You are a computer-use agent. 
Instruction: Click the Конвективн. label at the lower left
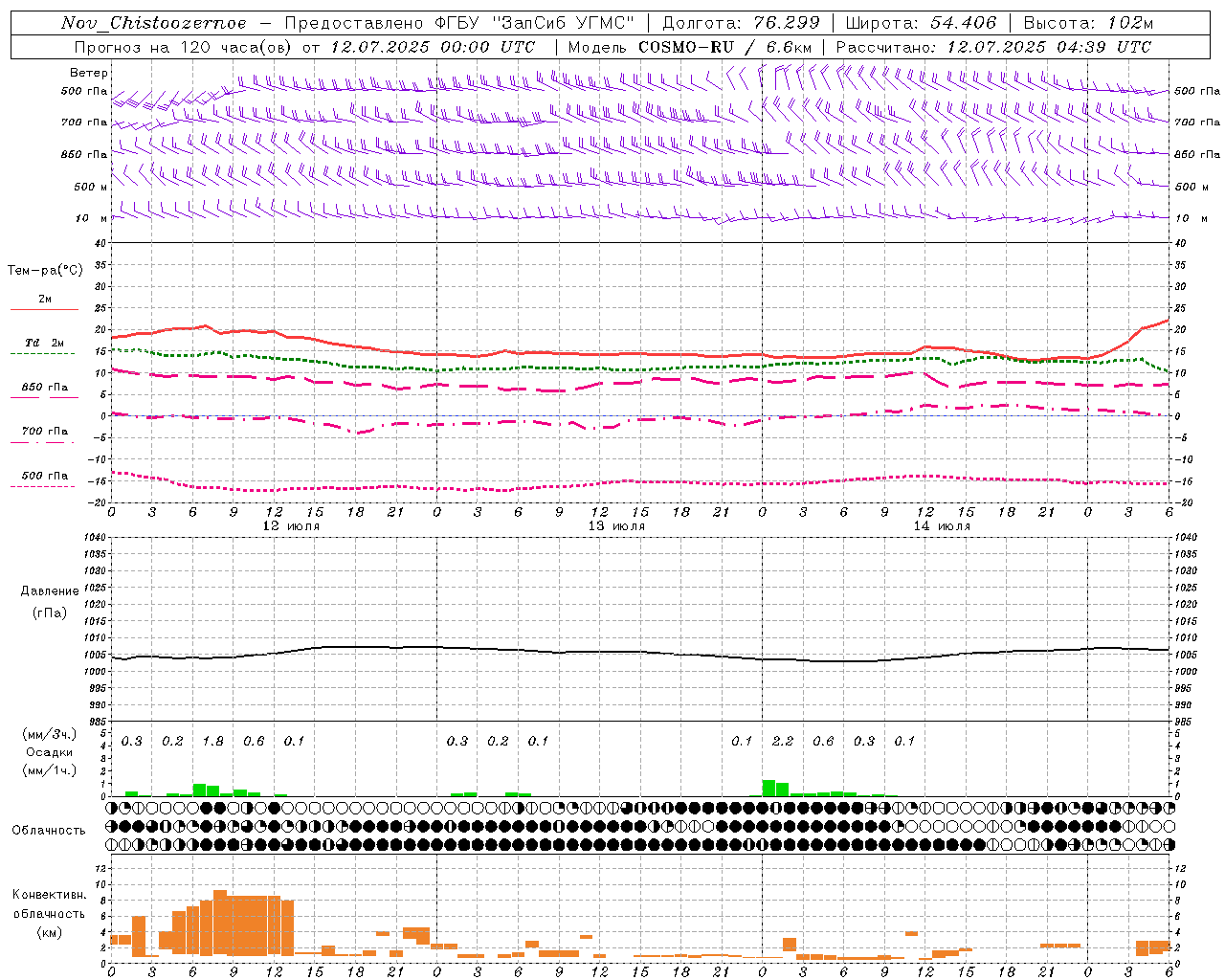(x=49, y=895)
